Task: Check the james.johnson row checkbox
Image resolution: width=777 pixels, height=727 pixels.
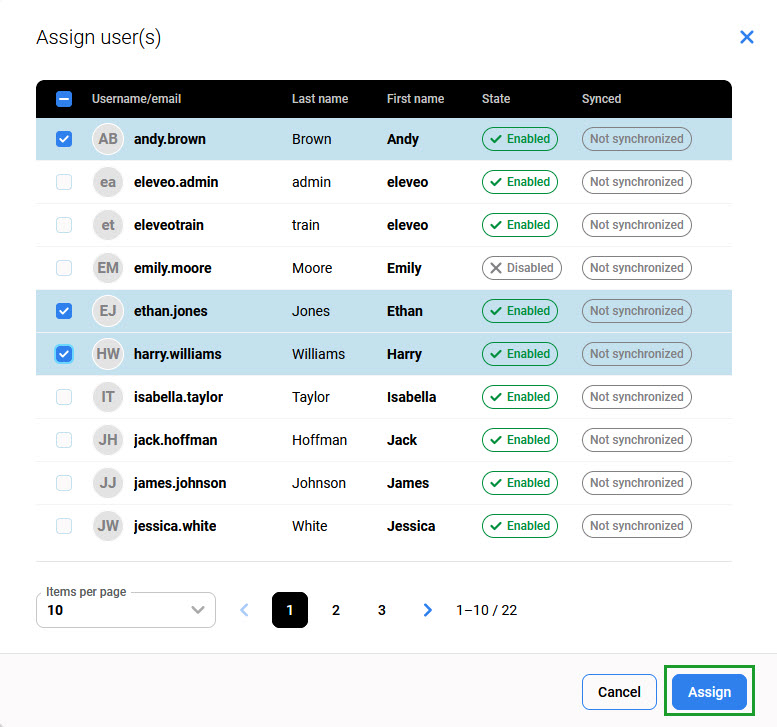Action: (x=64, y=483)
